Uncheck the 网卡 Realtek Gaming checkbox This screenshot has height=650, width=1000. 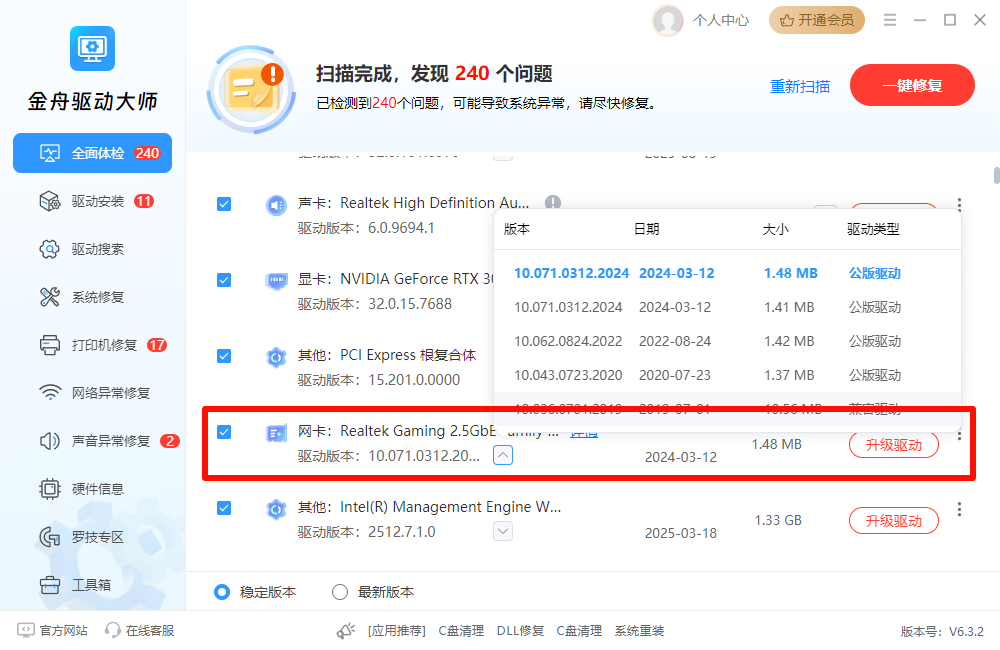224,432
